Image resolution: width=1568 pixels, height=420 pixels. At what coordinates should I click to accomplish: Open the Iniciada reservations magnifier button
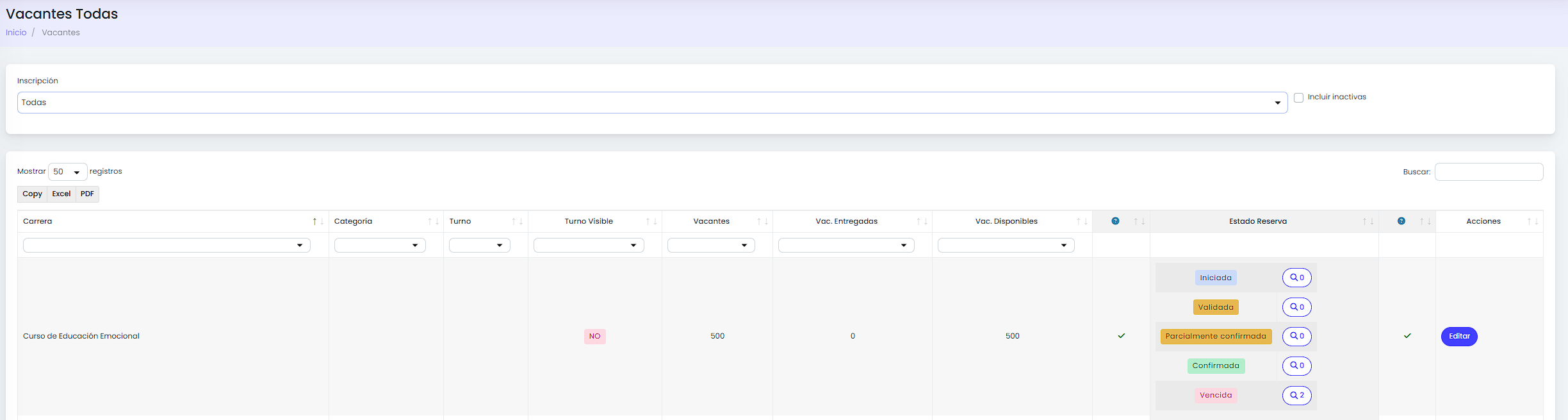click(1297, 278)
